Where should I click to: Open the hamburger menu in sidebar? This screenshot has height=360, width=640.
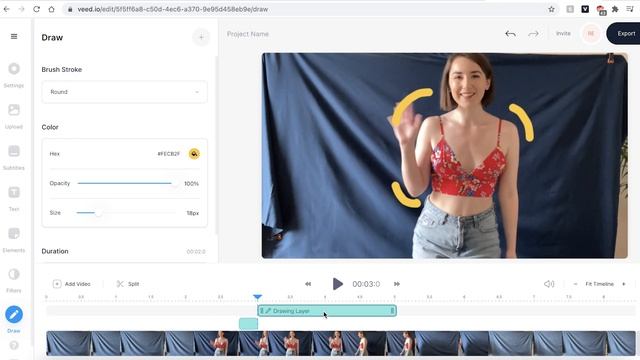[14, 36]
